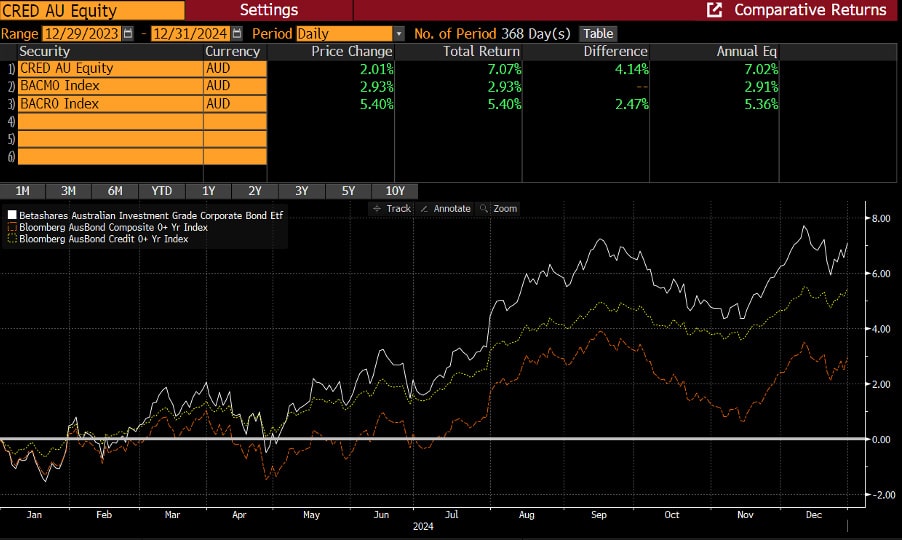
Task: Click the AUD currency cell for BACR0
Action: pyautogui.click(x=235, y=104)
